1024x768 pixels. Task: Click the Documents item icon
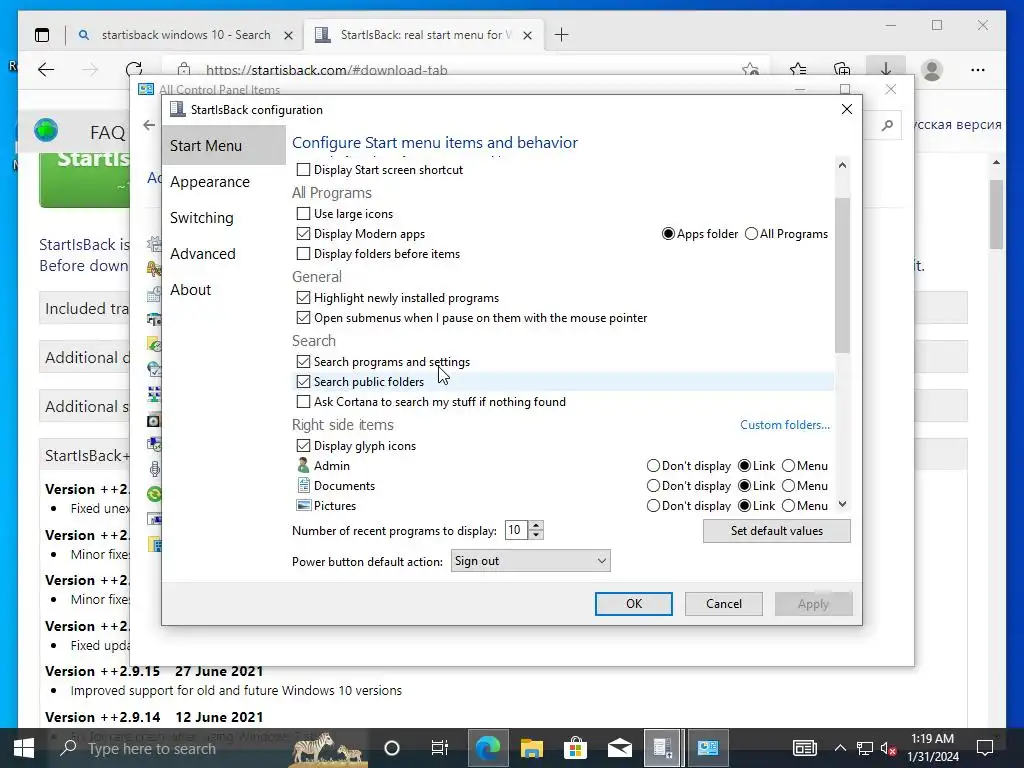(x=303, y=485)
